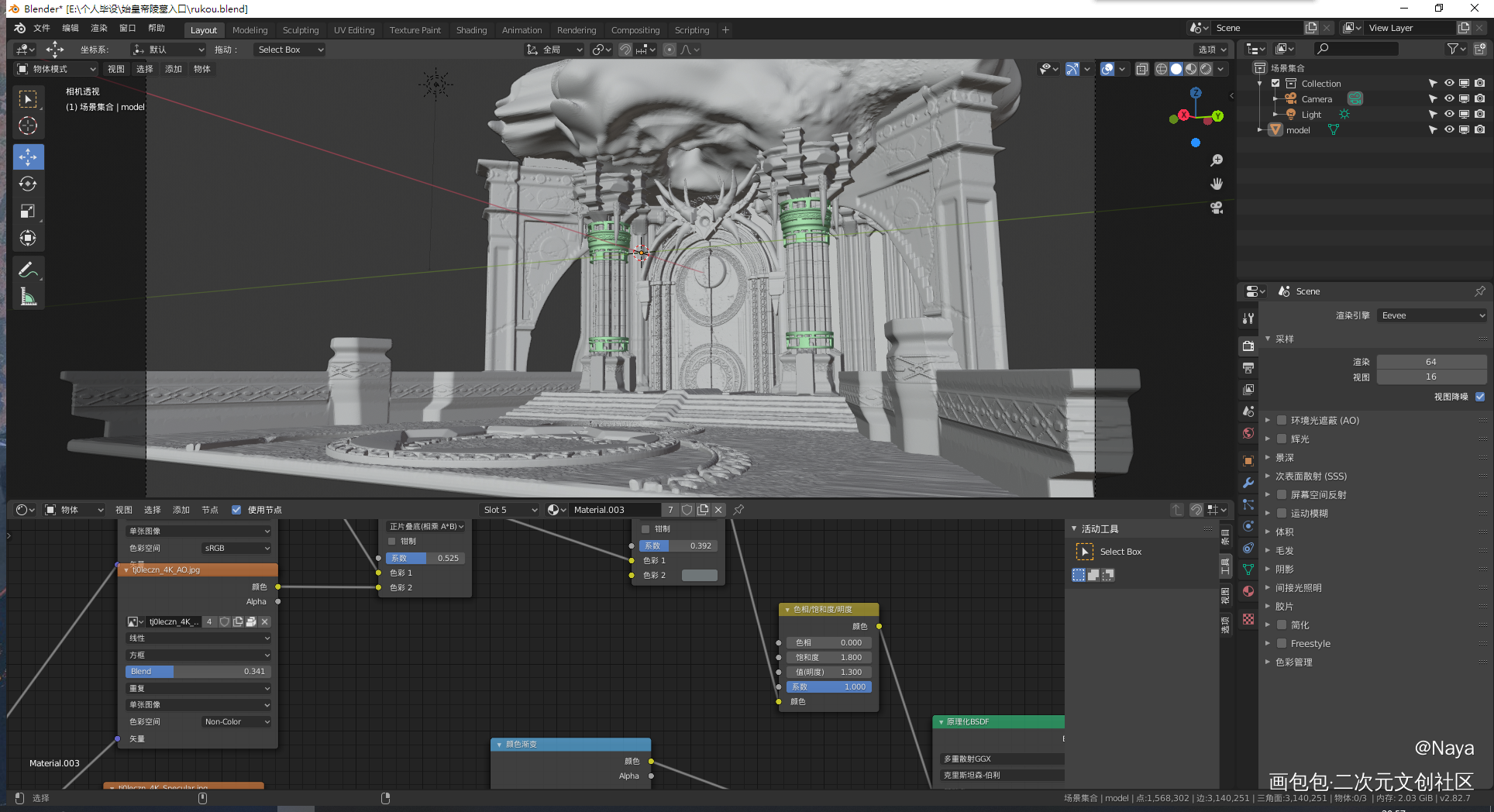Open the Shading workspace tab

point(471,30)
